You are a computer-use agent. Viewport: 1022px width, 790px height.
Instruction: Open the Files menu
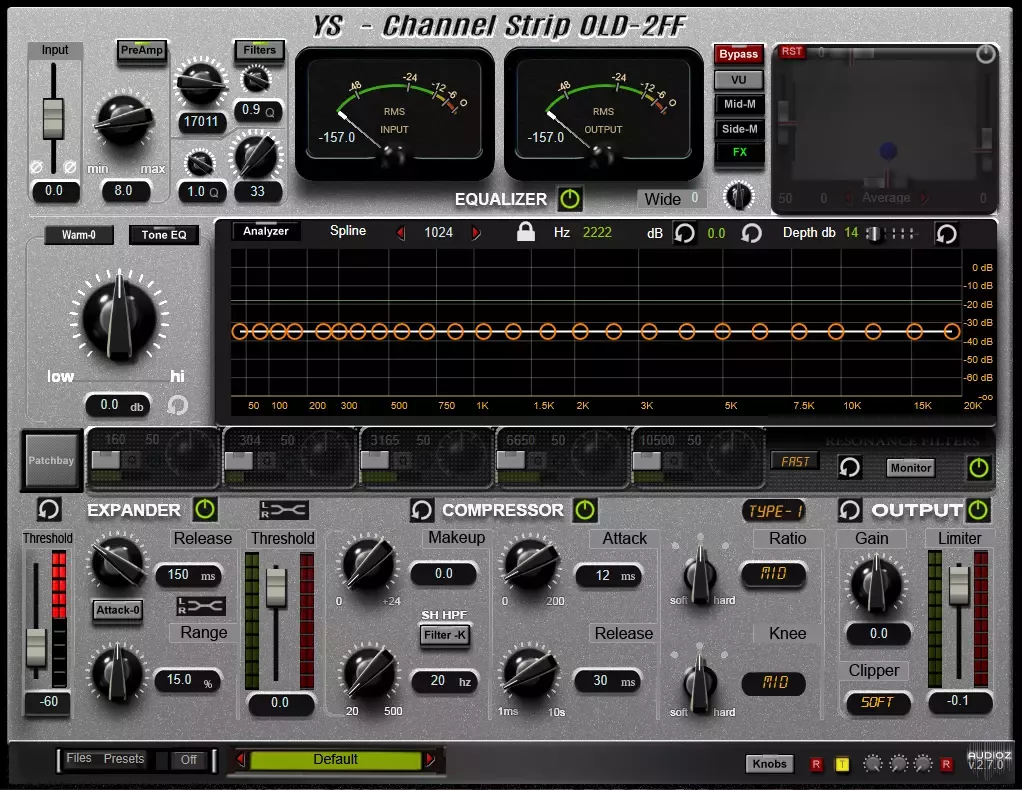click(79, 759)
